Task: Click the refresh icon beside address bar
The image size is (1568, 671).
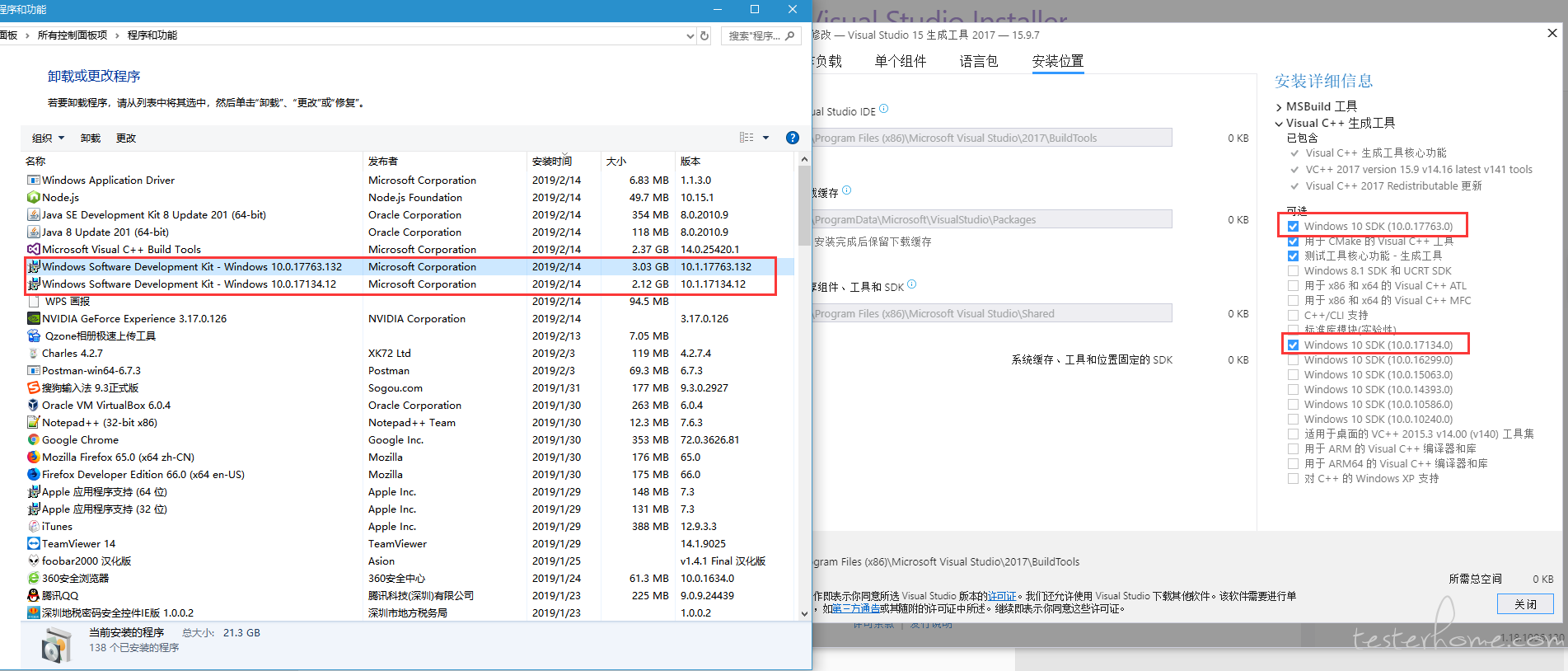Action: click(x=704, y=35)
